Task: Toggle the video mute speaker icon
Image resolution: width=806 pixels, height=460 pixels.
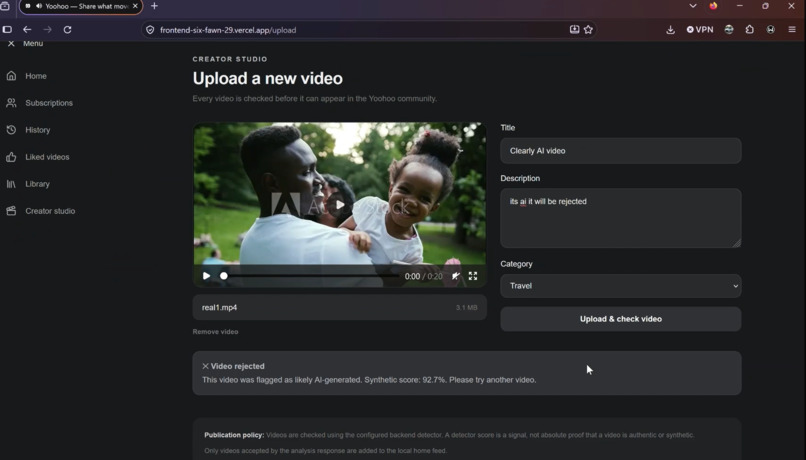Action: pos(455,276)
